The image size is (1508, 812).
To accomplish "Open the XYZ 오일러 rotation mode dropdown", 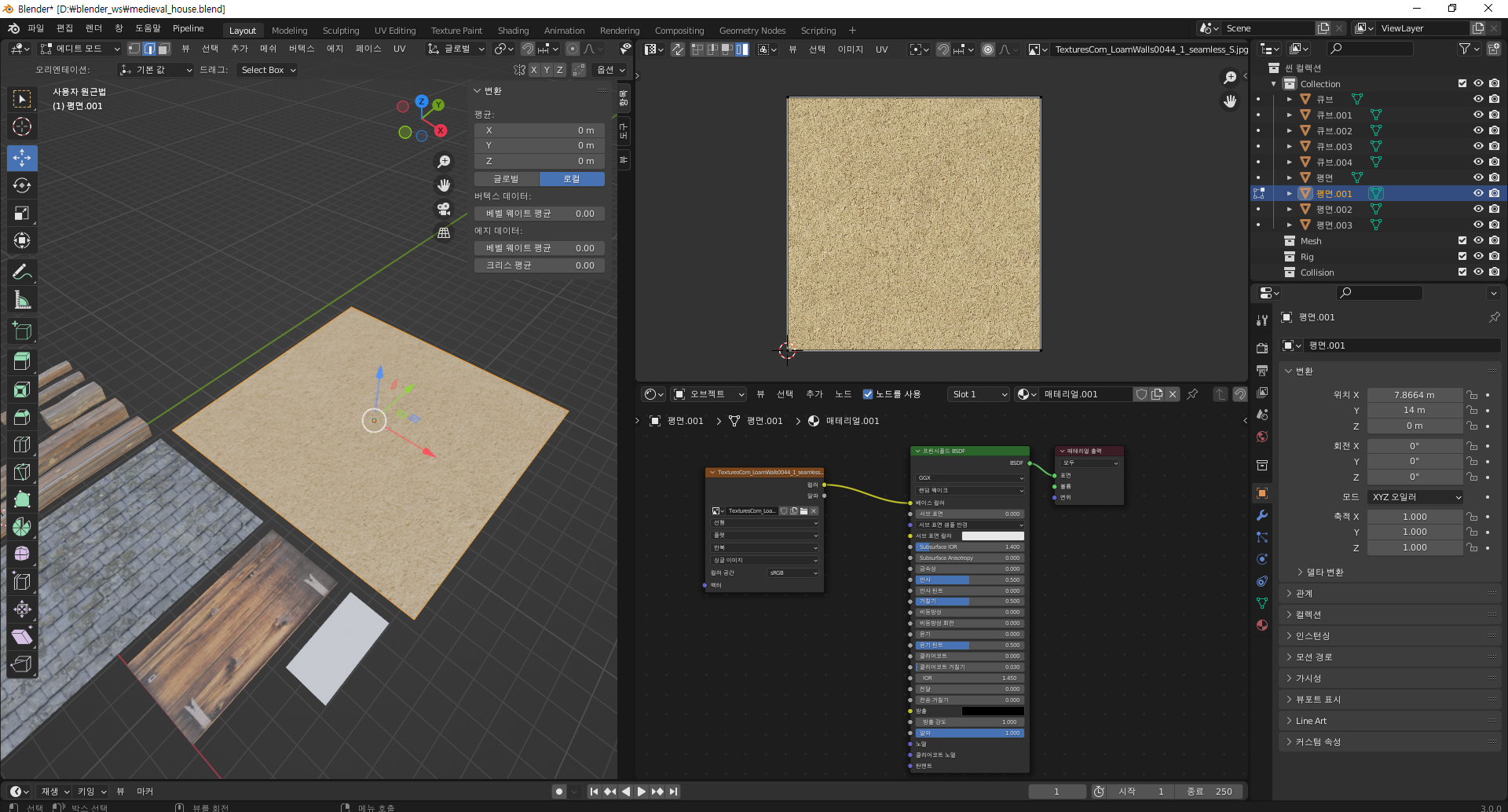I will 1415,497.
